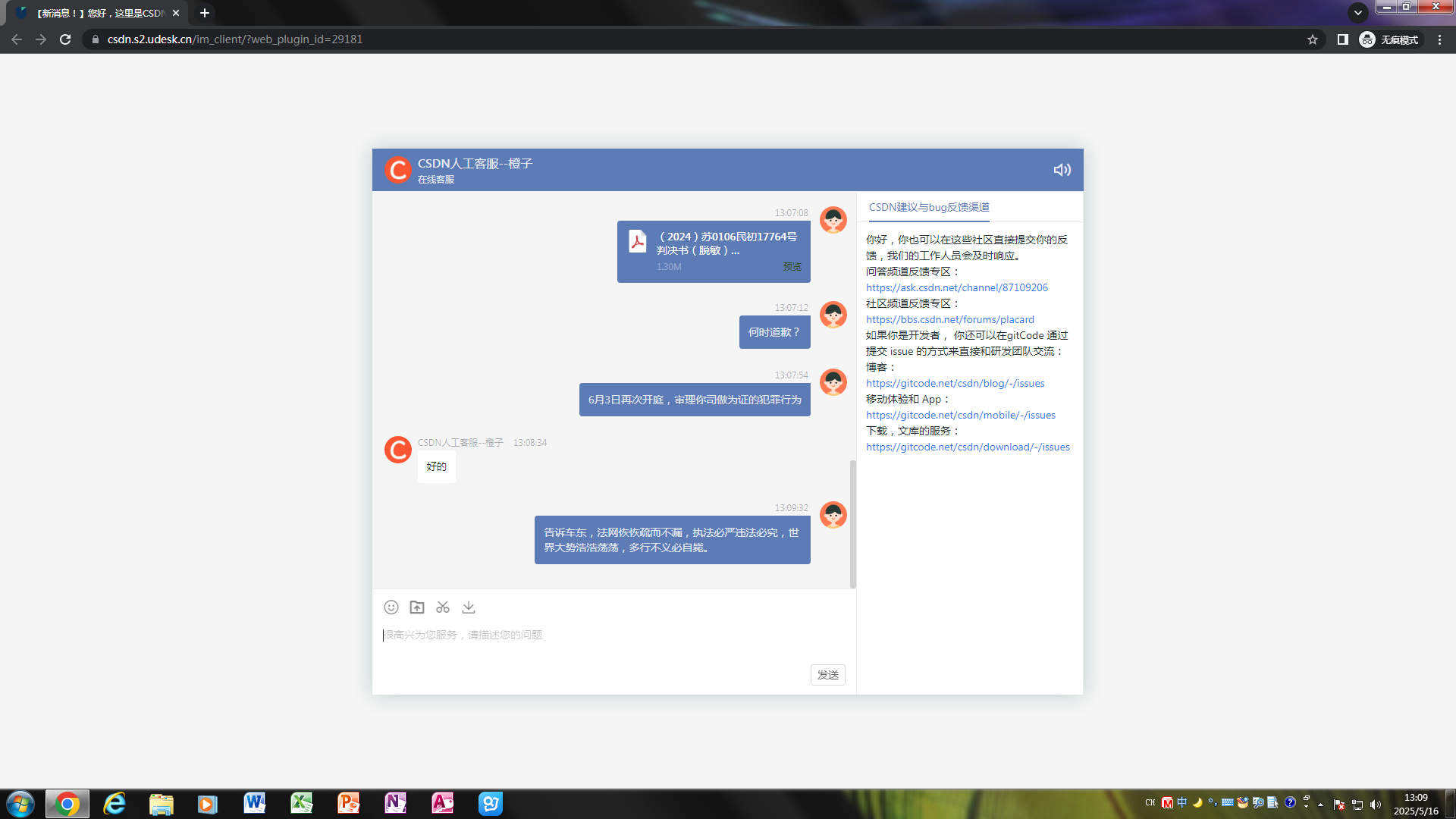Click the upload file icon in chat toolbar

[417, 607]
